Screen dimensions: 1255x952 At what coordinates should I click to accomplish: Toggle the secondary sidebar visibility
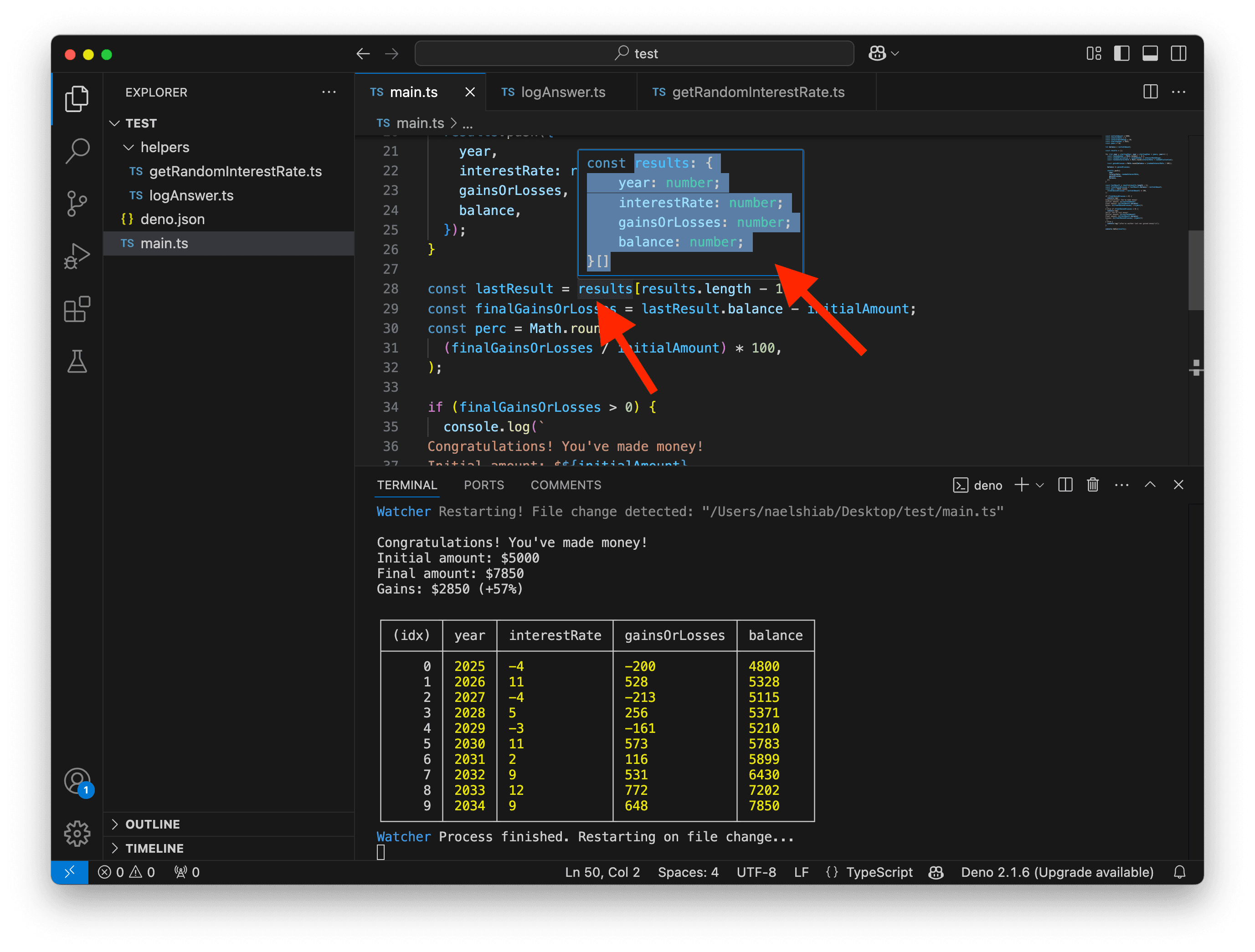click(x=1179, y=53)
